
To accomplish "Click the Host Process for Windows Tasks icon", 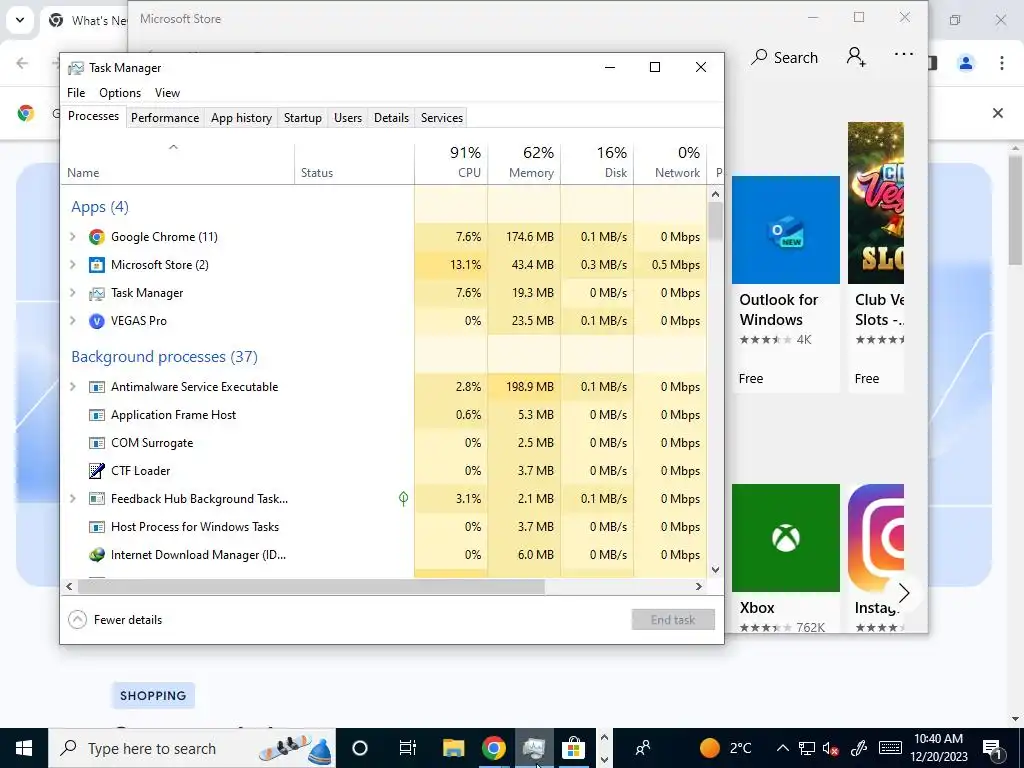I will (97, 527).
